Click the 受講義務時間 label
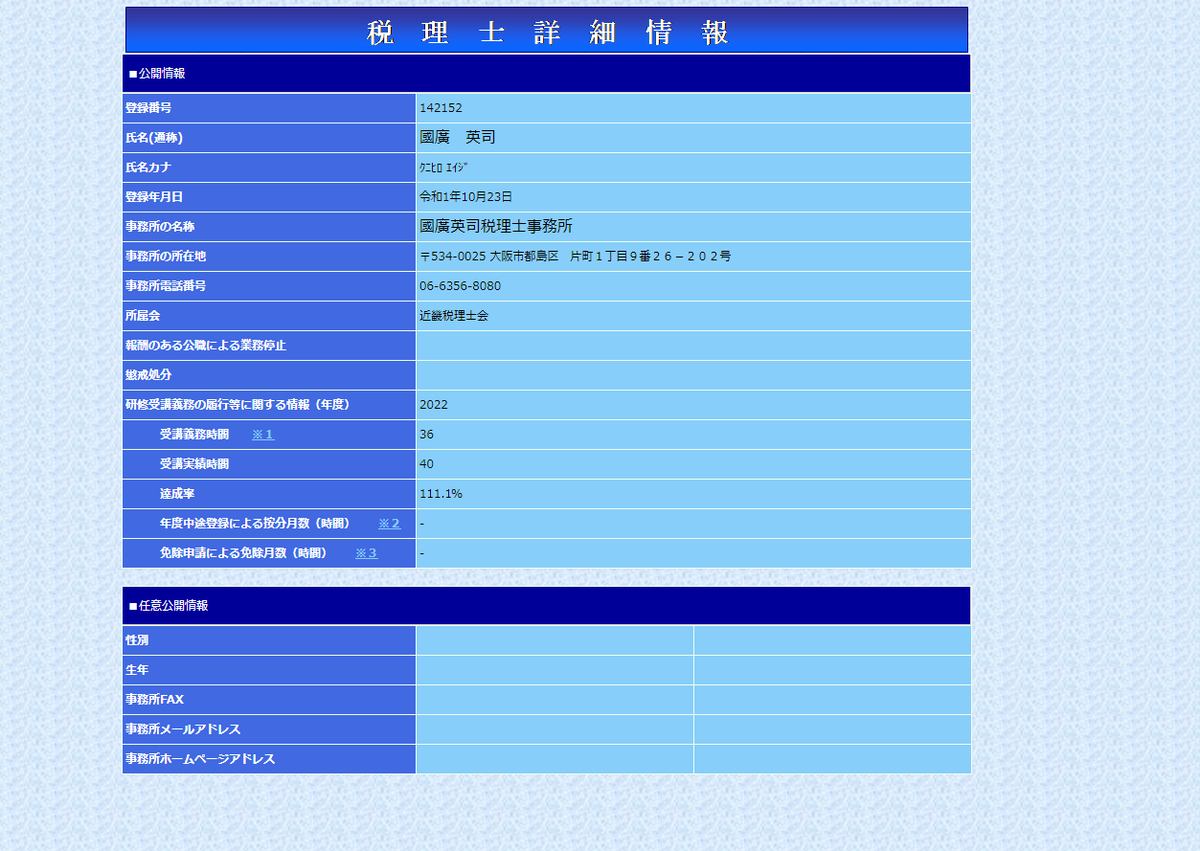This screenshot has width=1200, height=851. tap(194, 435)
